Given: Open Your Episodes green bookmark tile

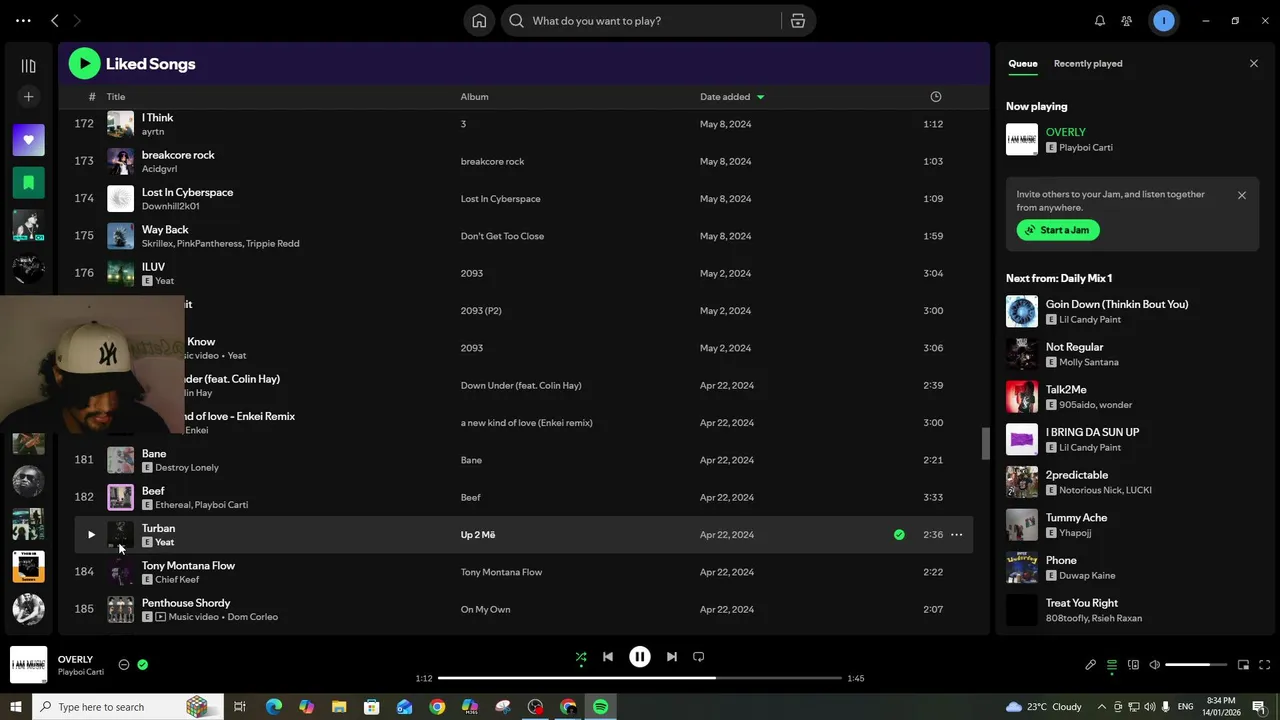Looking at the screenshot, I should coord(28,183).
